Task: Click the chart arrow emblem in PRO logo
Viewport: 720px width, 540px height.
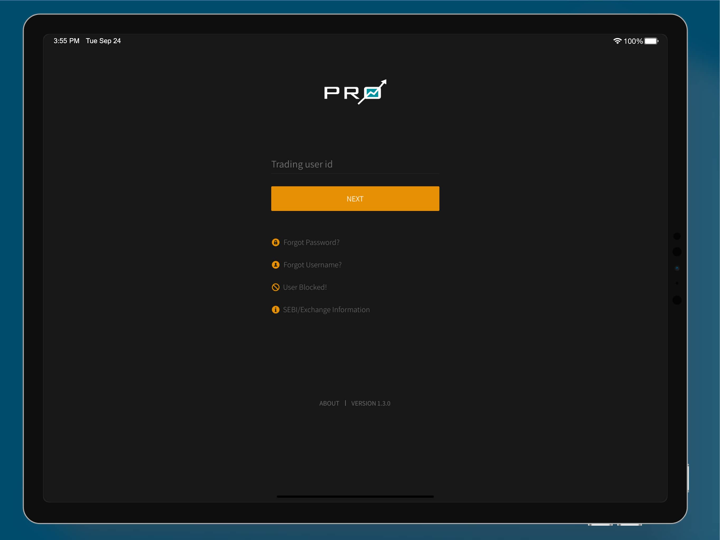Action: pos(373,91)
